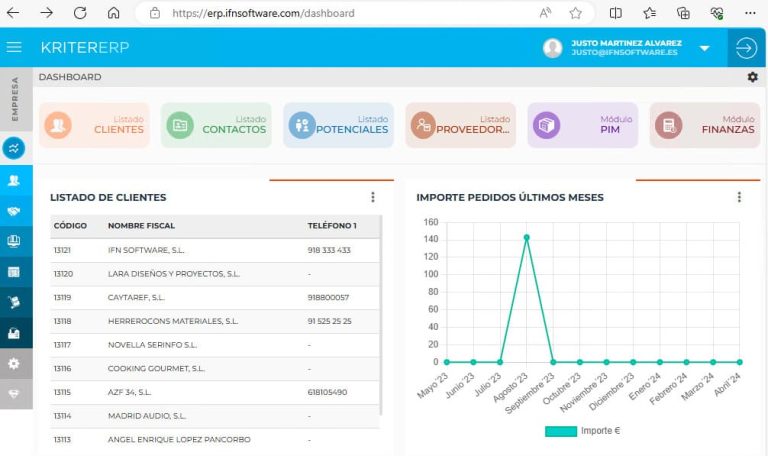
Task: Click the EMPRESA sidebar tab
Action: 16,99
